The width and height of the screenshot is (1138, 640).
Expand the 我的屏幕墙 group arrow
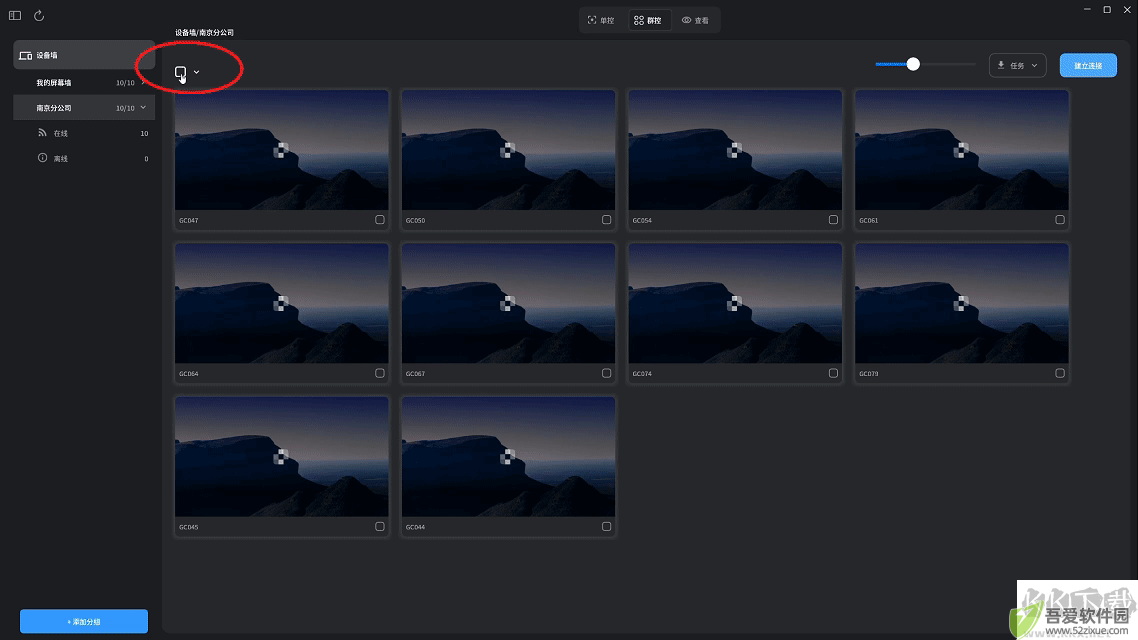(x=144, y=83)
